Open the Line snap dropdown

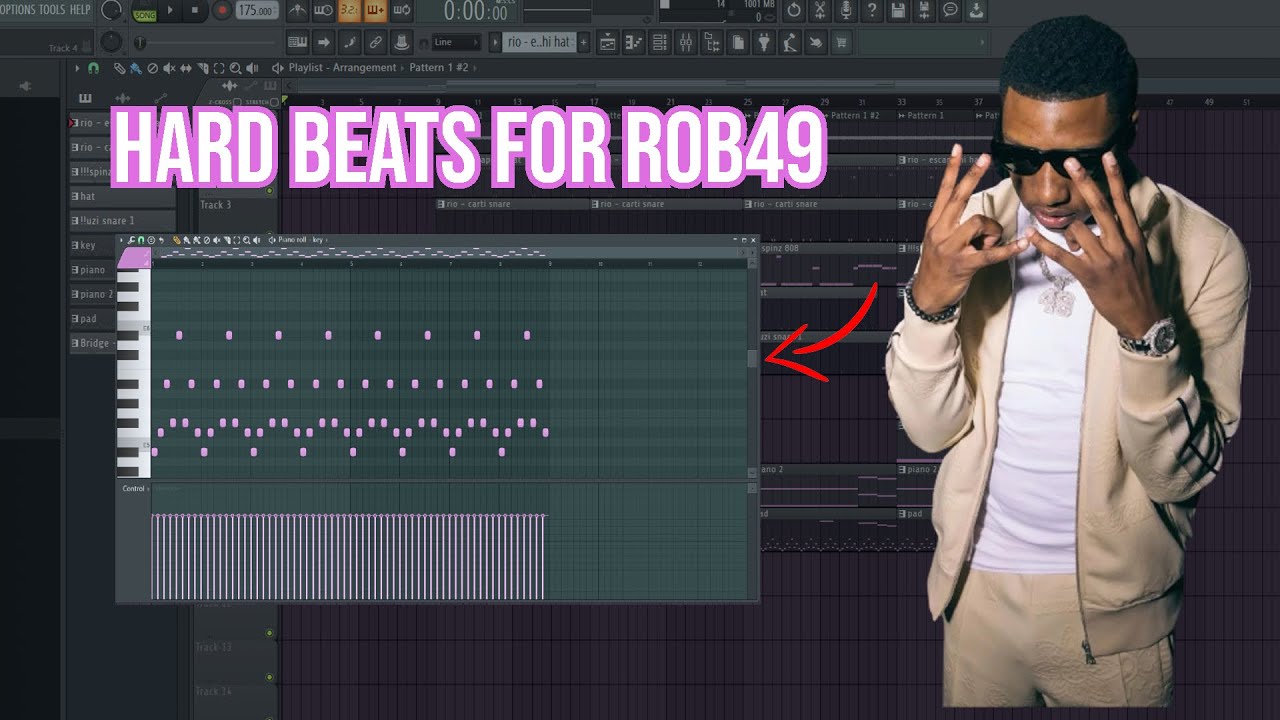click(455, 42)
